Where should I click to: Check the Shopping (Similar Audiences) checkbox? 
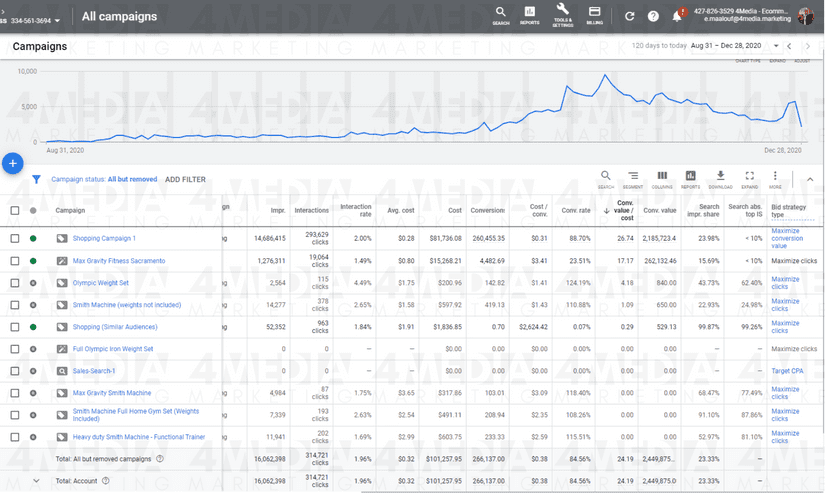point(15,327)
